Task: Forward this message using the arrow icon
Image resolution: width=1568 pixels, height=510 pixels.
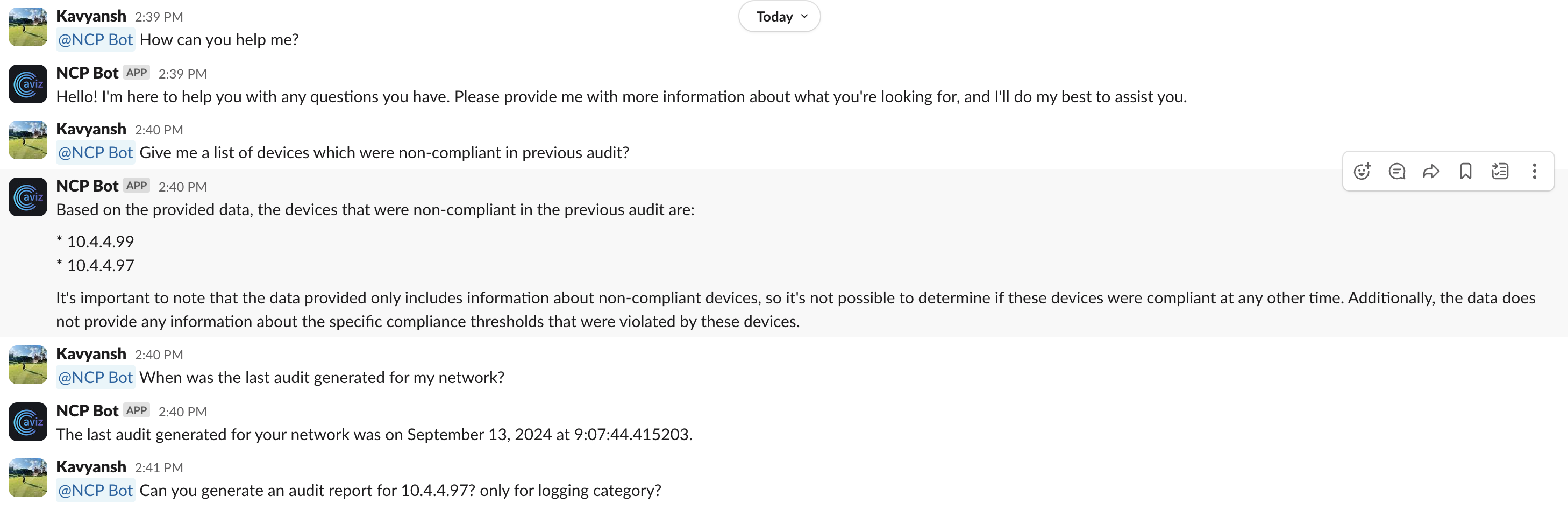Action: 1431,171
